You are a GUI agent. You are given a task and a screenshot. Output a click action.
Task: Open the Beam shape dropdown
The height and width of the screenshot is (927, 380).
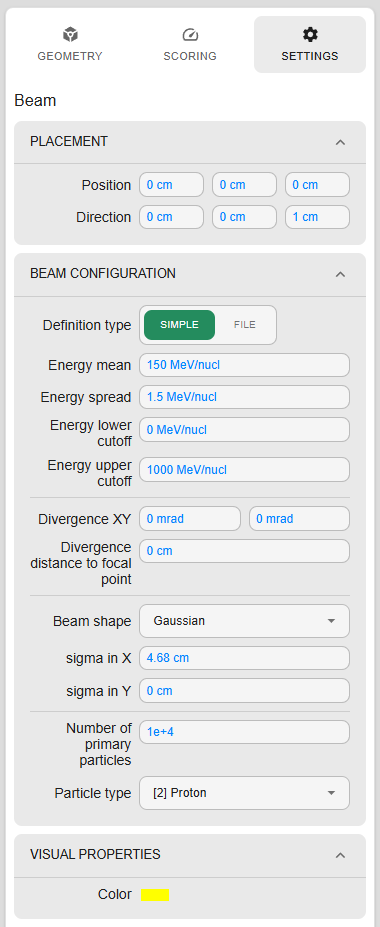[x=244, y=621]
